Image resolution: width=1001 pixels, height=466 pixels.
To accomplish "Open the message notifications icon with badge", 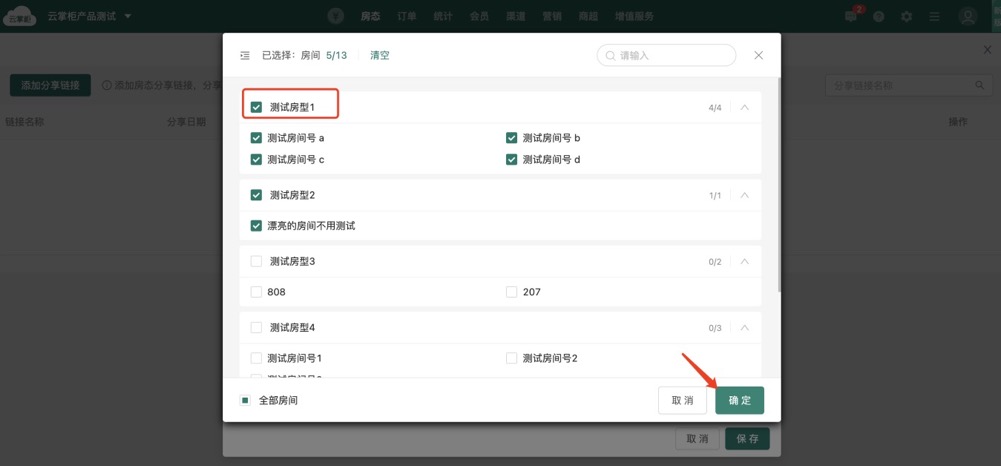I will [851, 16].
